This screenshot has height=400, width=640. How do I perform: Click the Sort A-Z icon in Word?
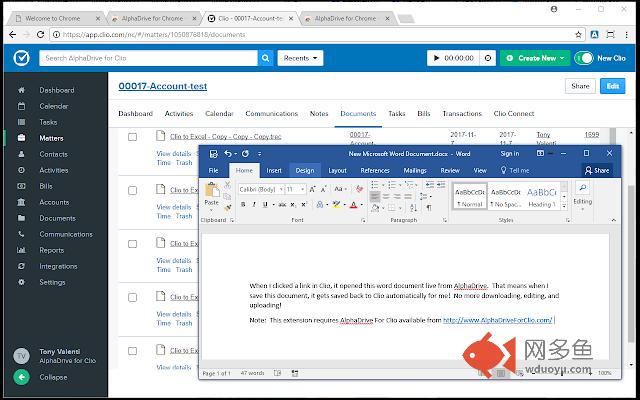point(413,208)
